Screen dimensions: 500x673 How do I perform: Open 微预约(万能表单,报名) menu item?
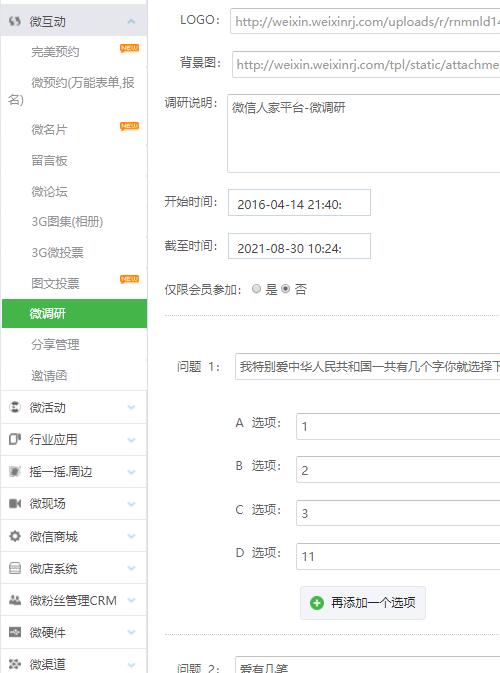point(72,91)
